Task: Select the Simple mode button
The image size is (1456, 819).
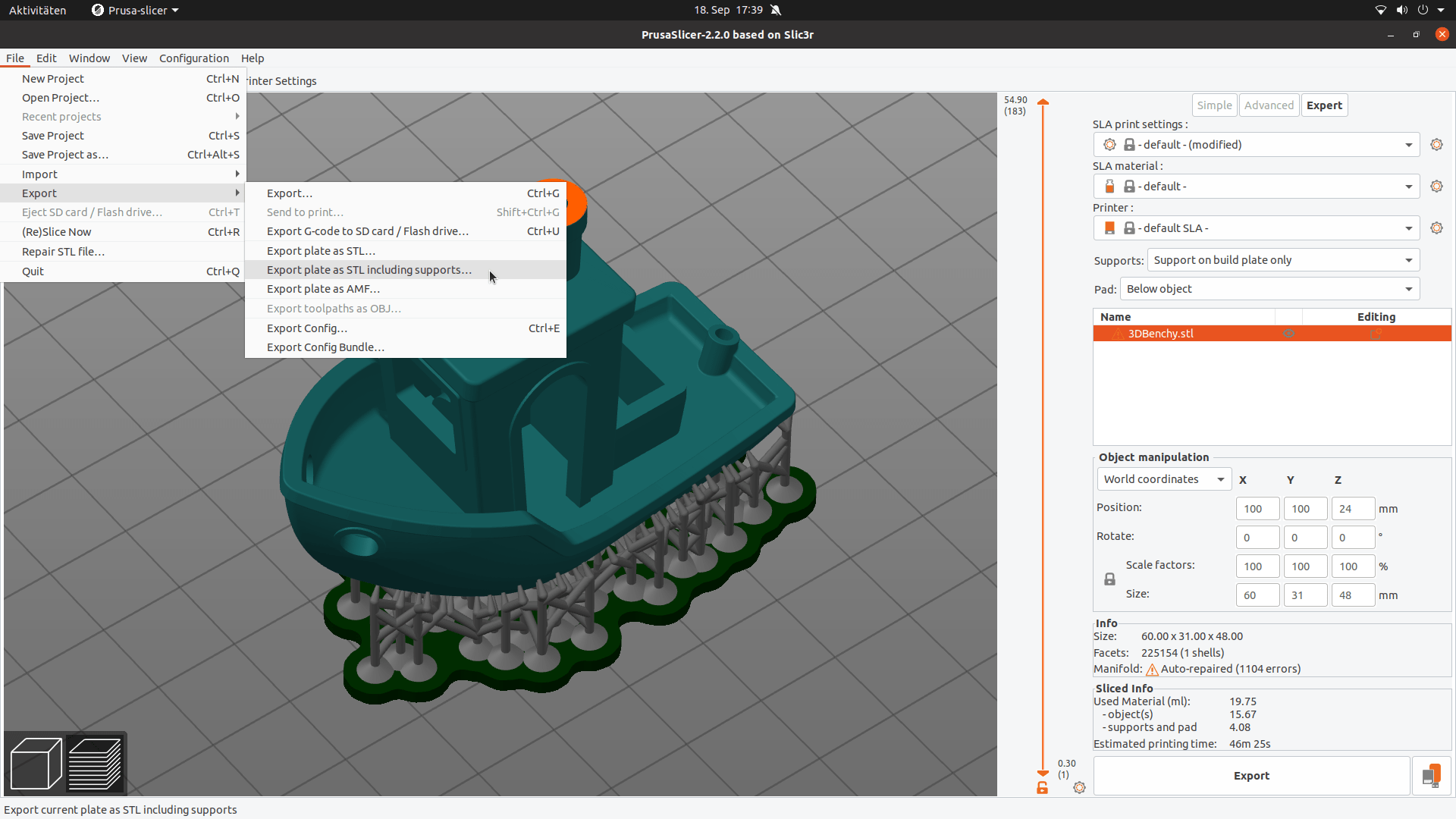Action: 1214,105
